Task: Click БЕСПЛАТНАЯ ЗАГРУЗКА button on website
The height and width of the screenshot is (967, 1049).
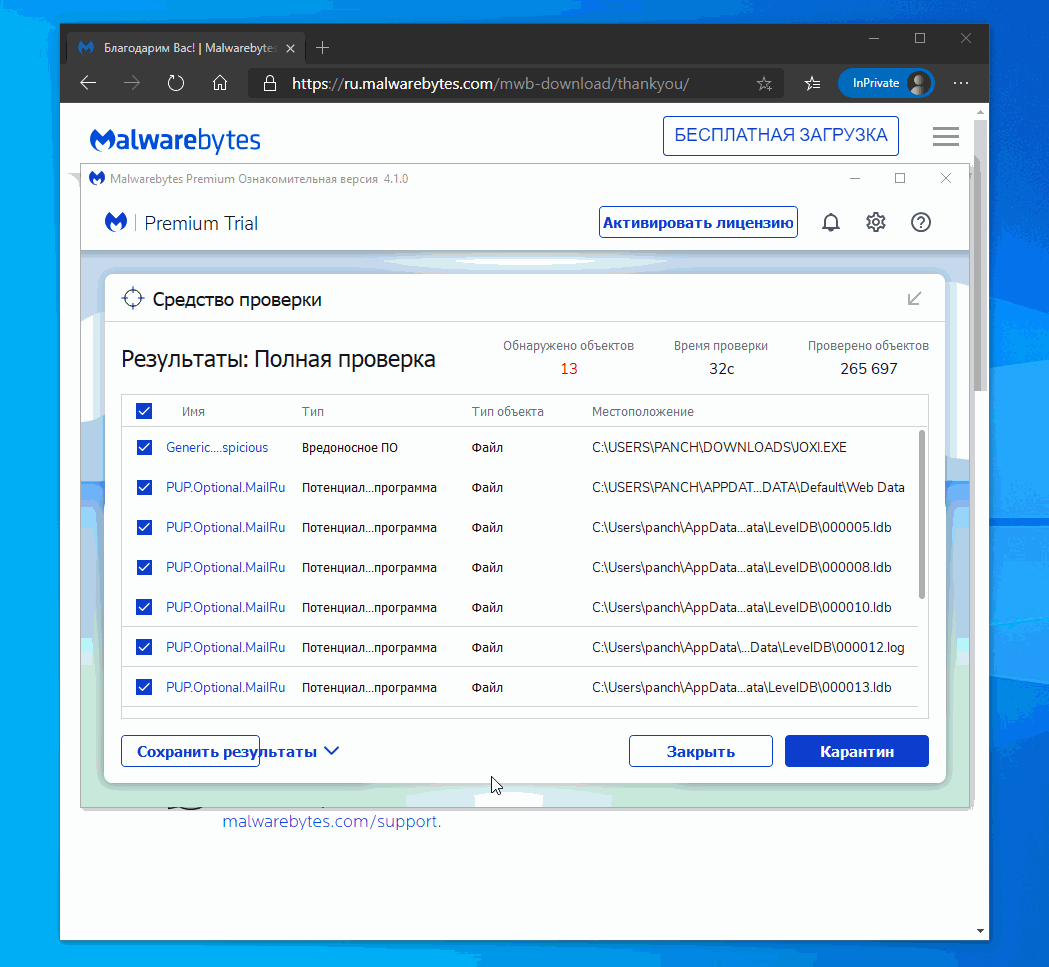Action: (780, 136)
